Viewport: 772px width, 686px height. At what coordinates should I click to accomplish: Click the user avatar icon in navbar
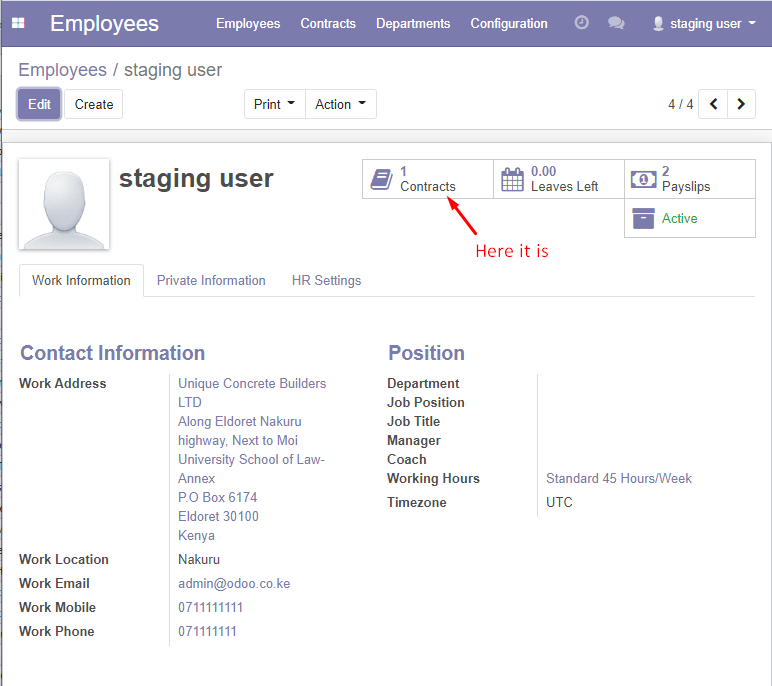(x=658, y=23)
